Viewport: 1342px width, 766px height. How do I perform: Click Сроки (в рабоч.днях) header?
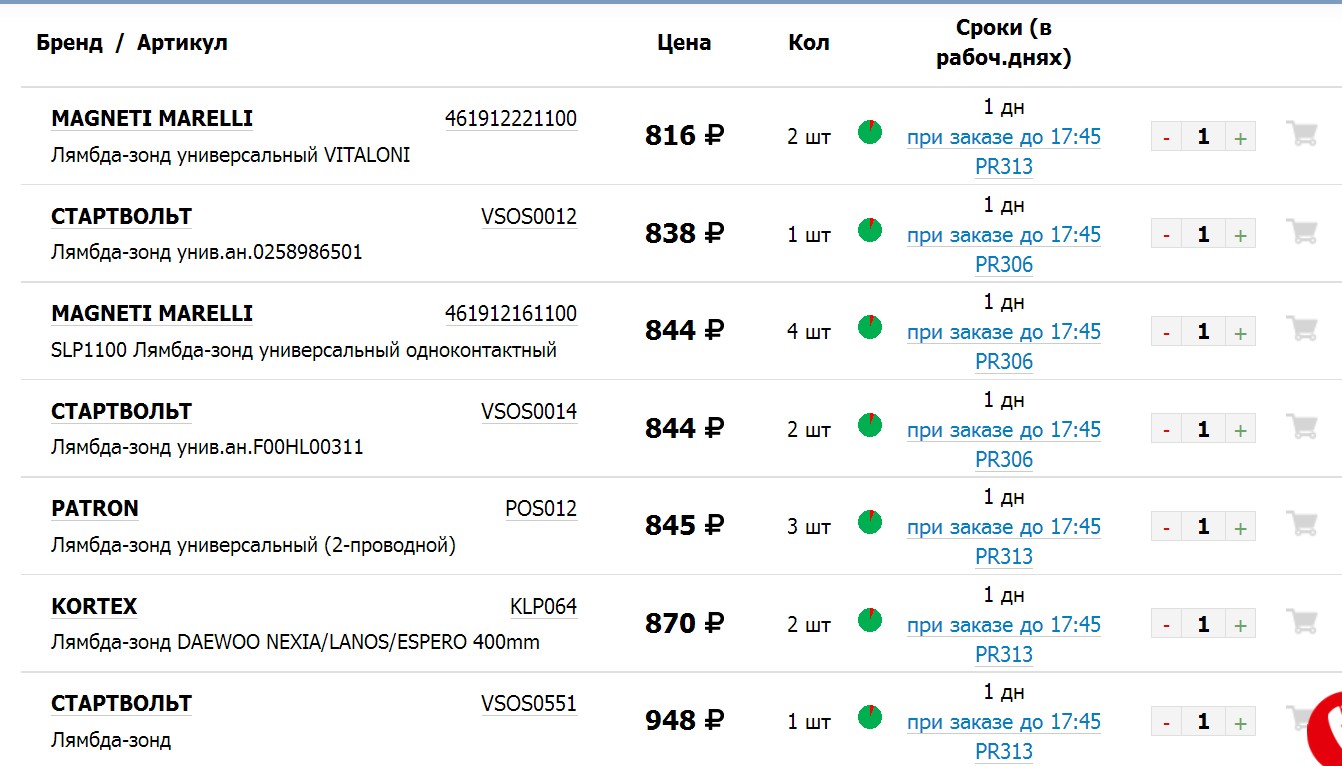click(x=1004, y=43)
